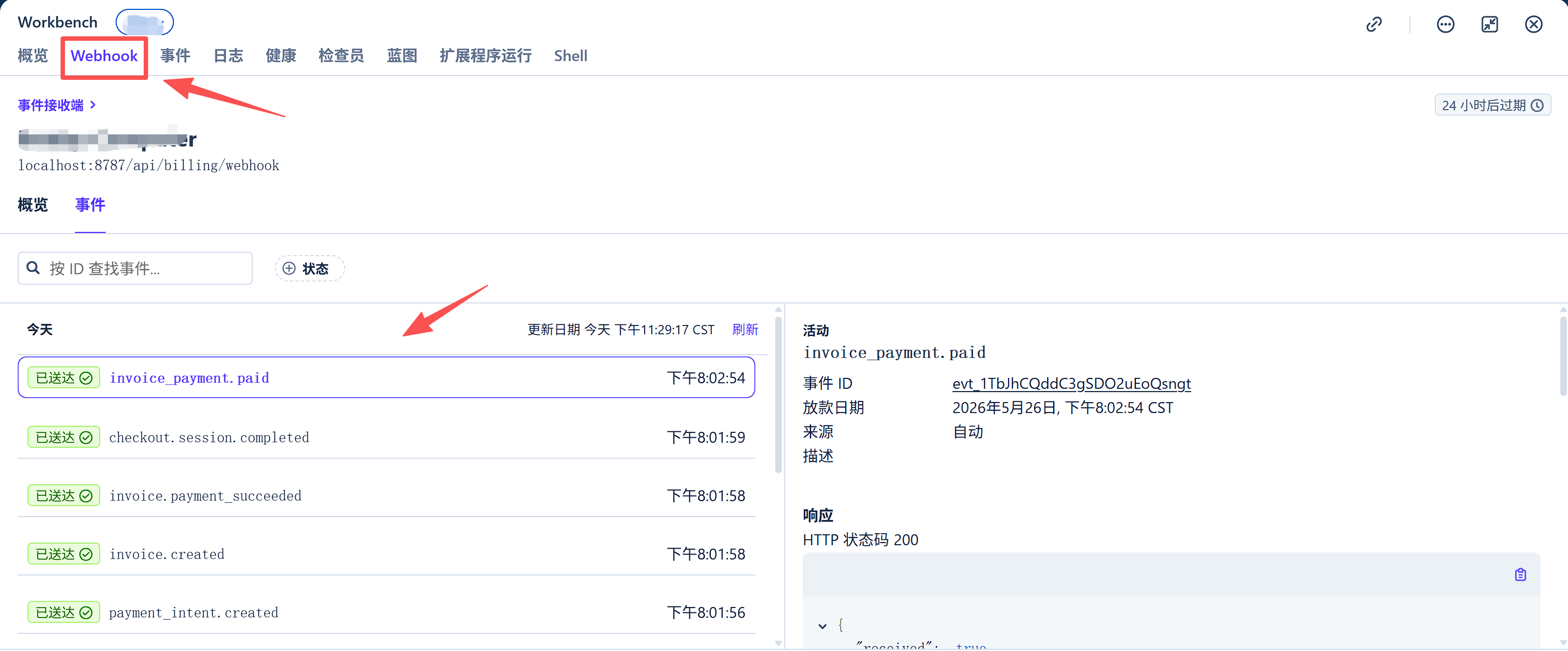Image resolution: width=1568 pixels, height=651 pixels.
Task: Copy response body with clipboard icon
Action: (x=1521, y=574)
